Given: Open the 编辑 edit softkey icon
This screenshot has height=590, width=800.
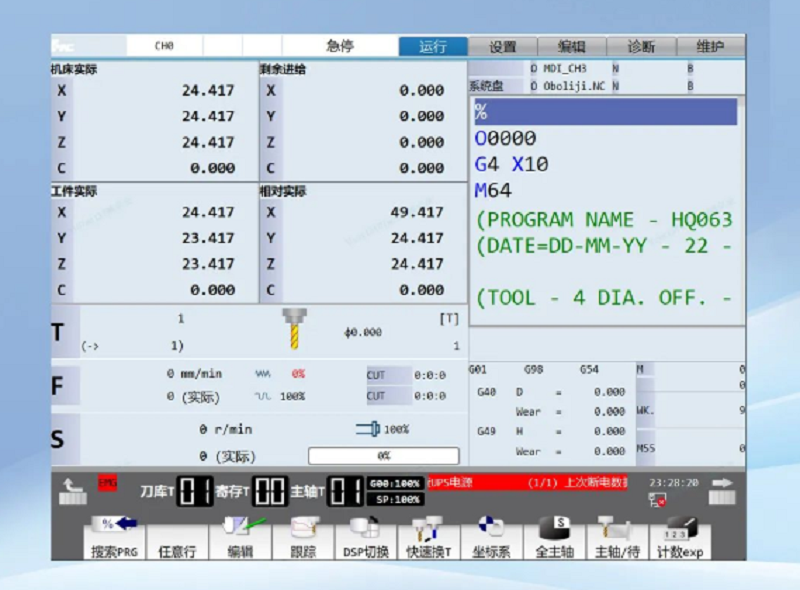Looking at the screenshot, I should tap(240, 537).
